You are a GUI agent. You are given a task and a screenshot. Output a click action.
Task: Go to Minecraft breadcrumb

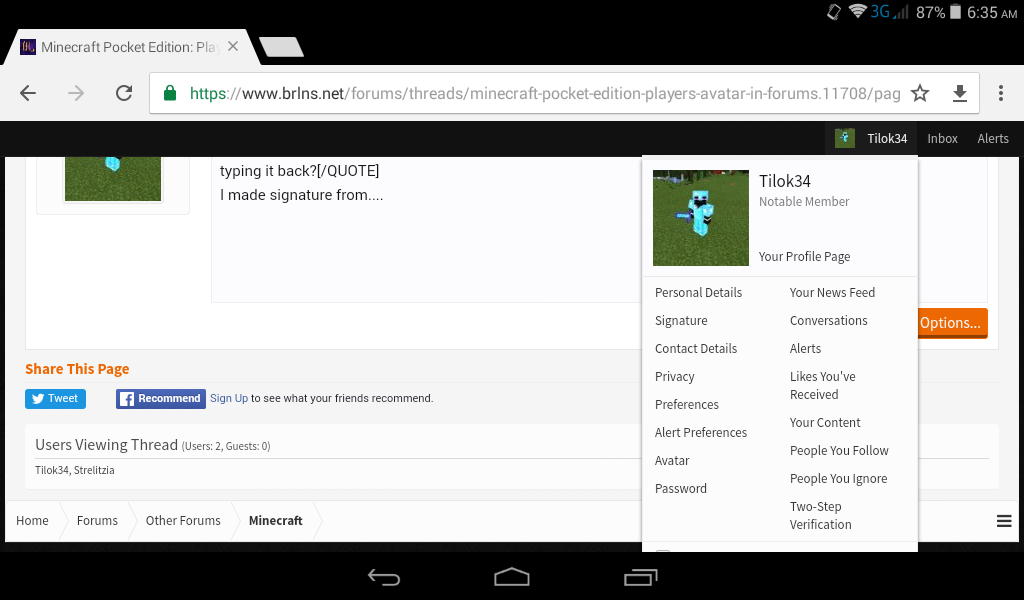tap(276, 520)
